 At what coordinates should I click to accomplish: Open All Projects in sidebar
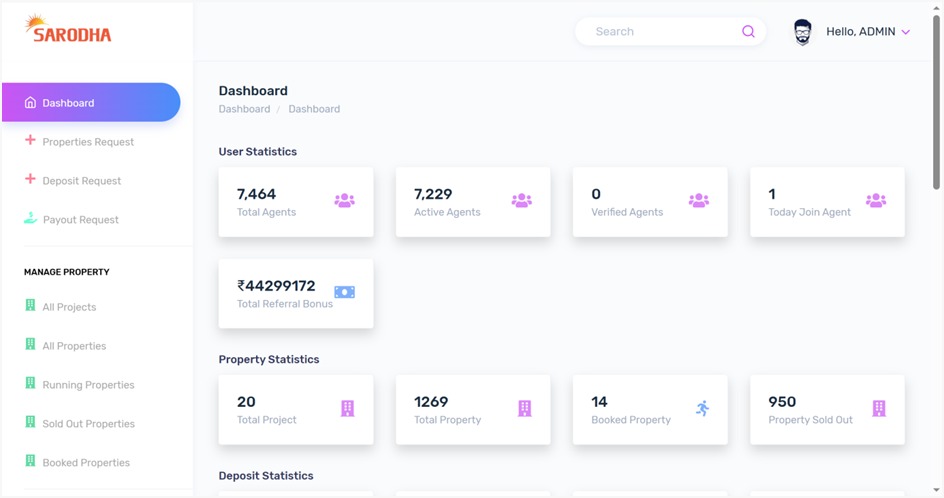[69, 307]
